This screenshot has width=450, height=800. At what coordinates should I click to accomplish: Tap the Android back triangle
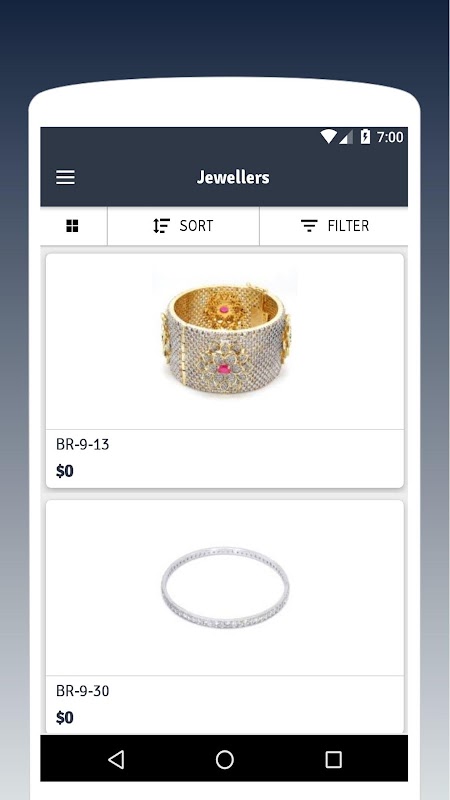[116, 760]
